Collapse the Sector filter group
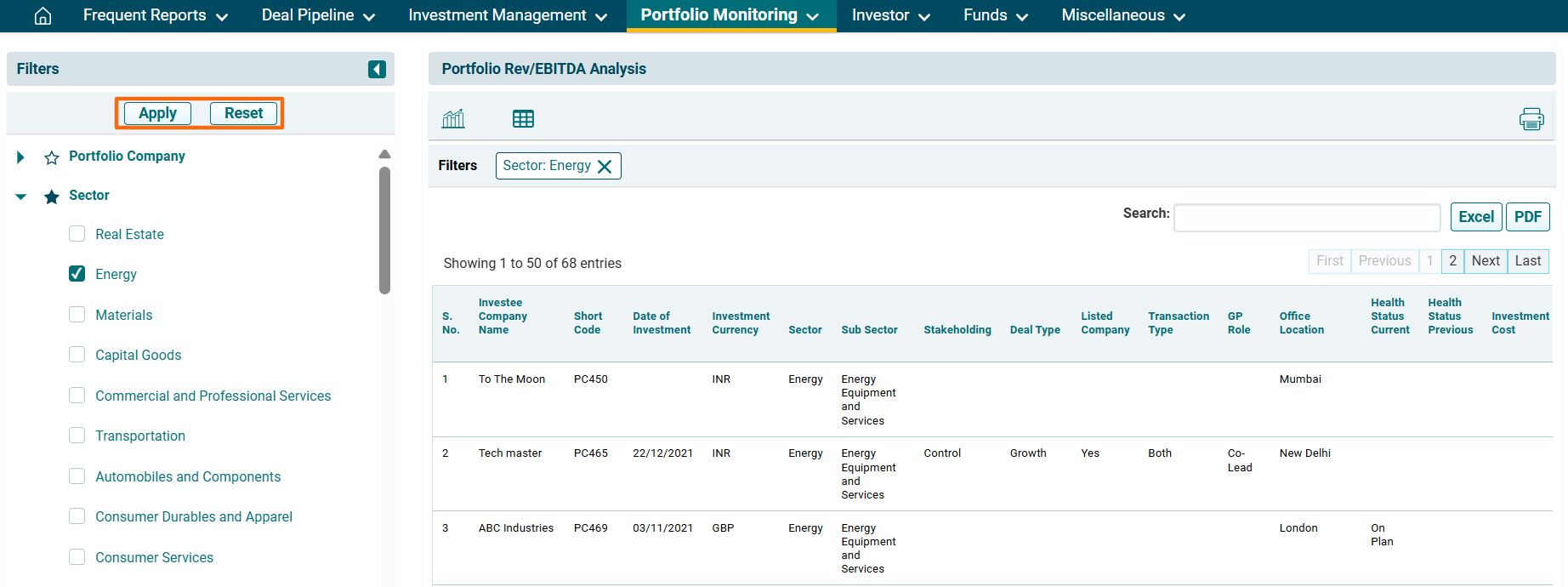Viewport: 1568px width, 587px height. (20, 197)
